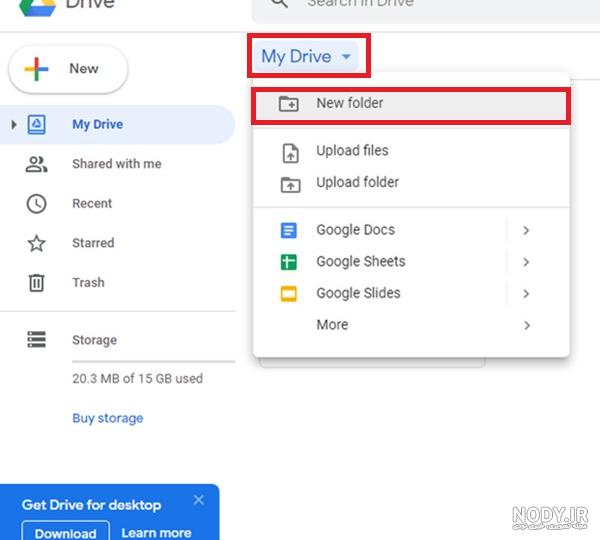Open the My Drive dropdown arrow in the header
Viewport: 600px width, 540px height.
tap(346, 57)
